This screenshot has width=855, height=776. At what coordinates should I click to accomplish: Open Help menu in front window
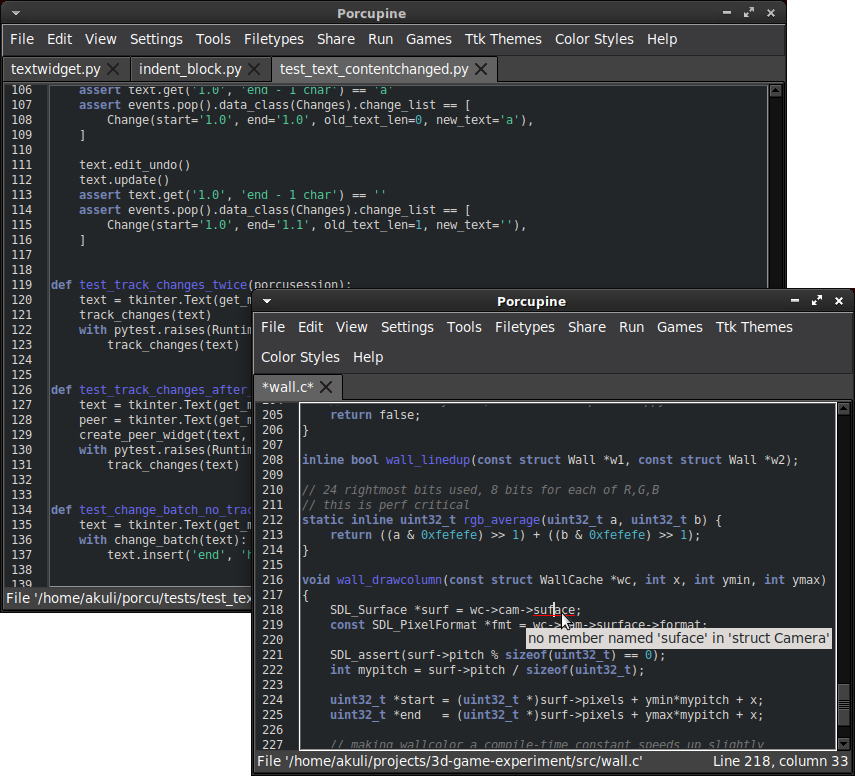click(x=368, y=357)
